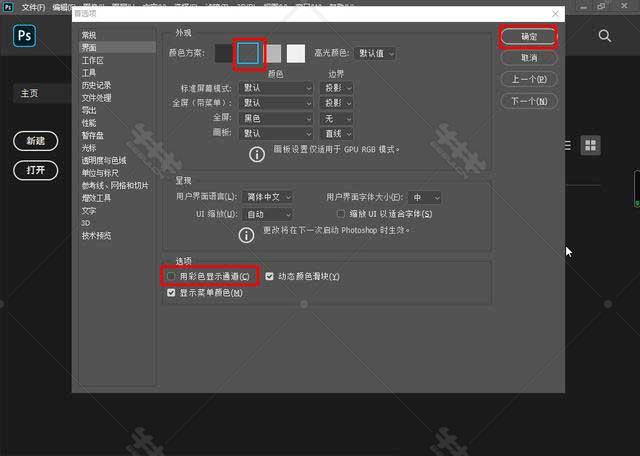Toggle 动态颜色滑块 checkbox

(x=269, y=276)
